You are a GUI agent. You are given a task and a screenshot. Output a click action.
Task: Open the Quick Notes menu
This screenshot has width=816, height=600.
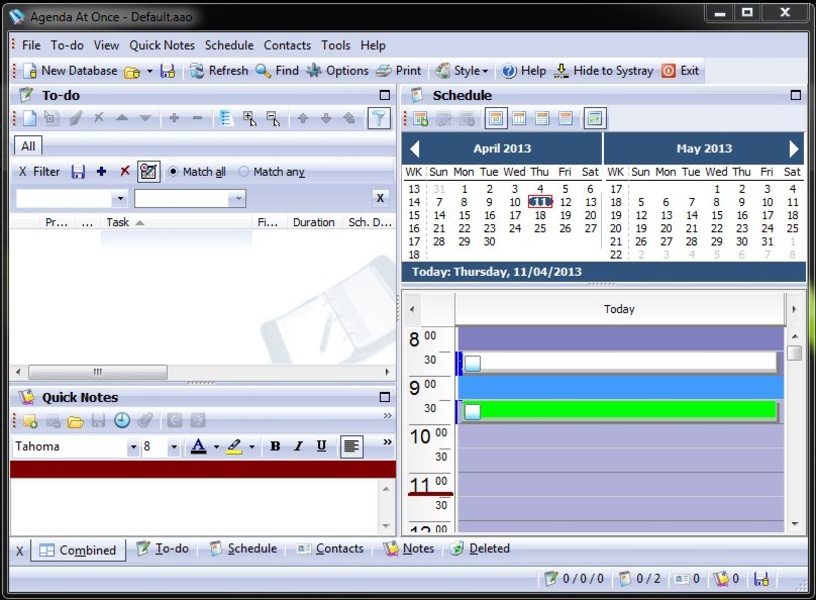point(162,45)
